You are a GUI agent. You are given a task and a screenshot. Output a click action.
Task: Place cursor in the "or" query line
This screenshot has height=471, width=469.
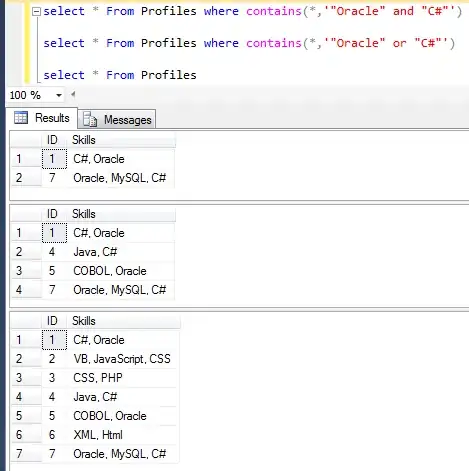tap(249, 43)
